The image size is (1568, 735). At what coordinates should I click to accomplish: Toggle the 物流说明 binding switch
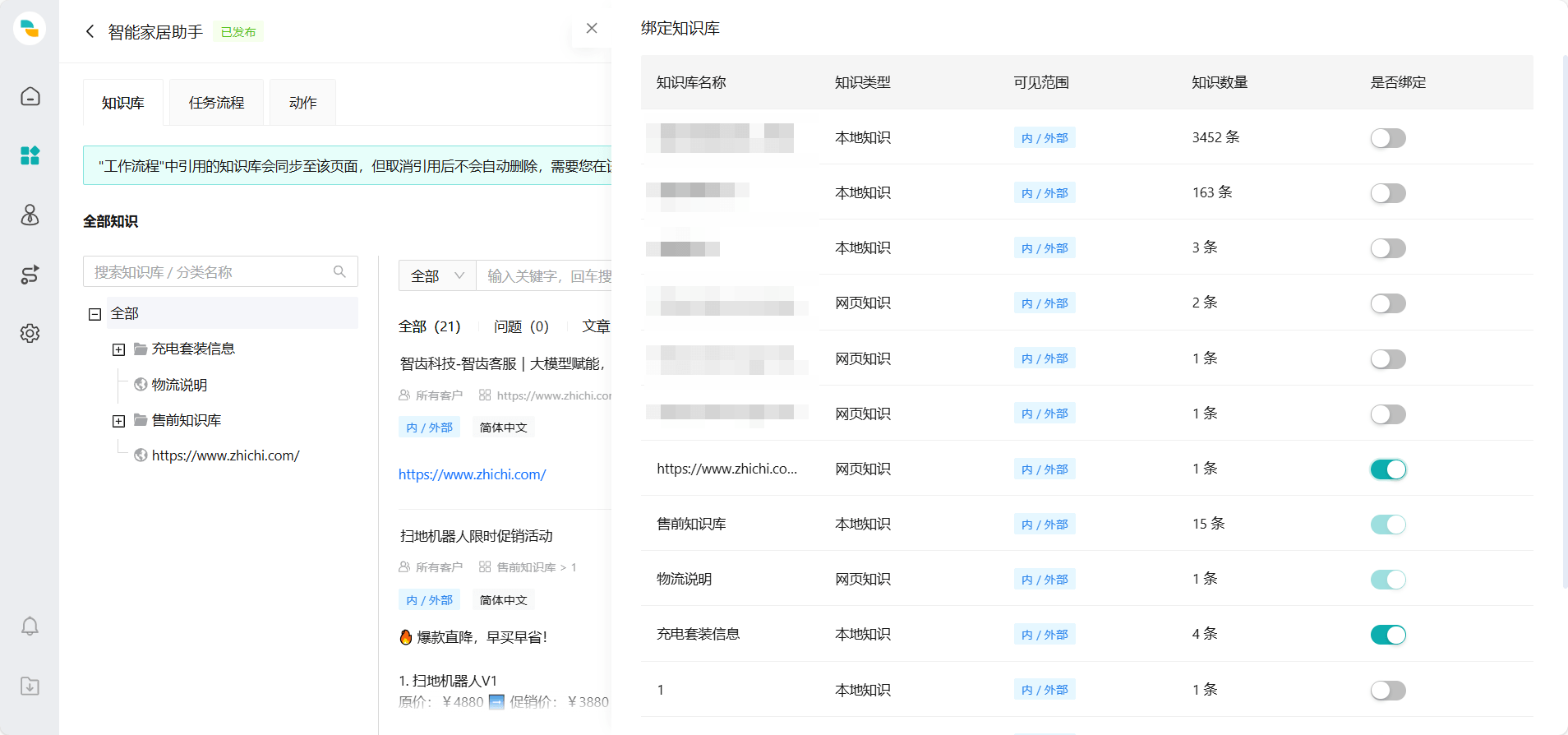pyautogui.click(x=1388, y=580)
